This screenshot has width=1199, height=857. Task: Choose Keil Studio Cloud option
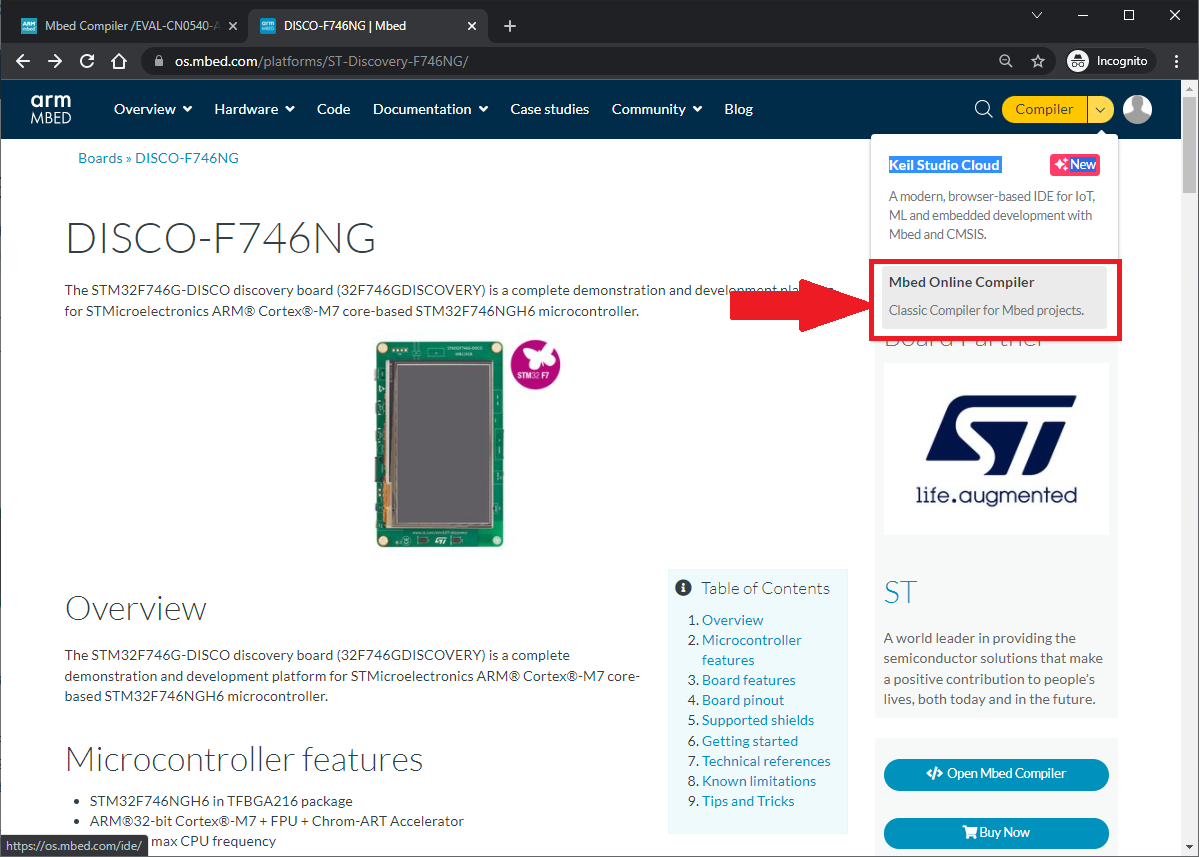(x=944, y=165)
